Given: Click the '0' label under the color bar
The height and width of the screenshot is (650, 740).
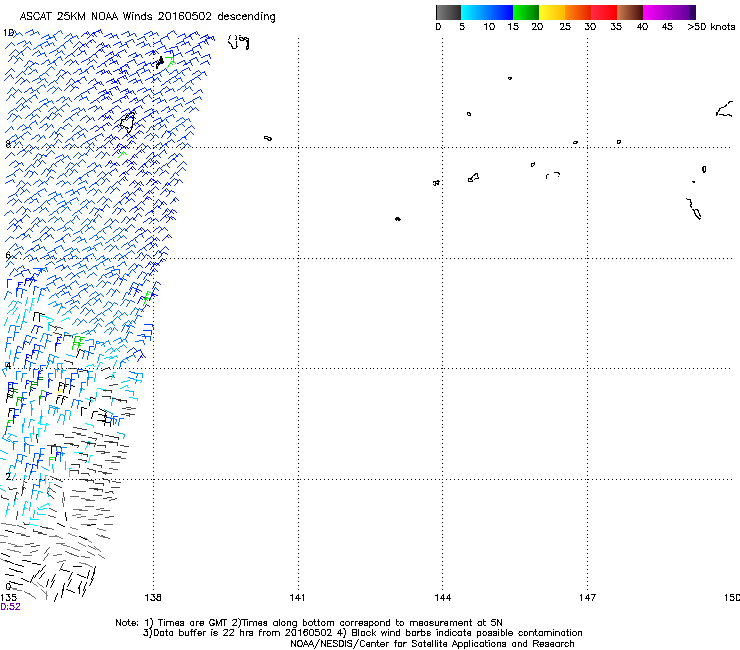Looking at the screenshot, I should click(438, 26).
